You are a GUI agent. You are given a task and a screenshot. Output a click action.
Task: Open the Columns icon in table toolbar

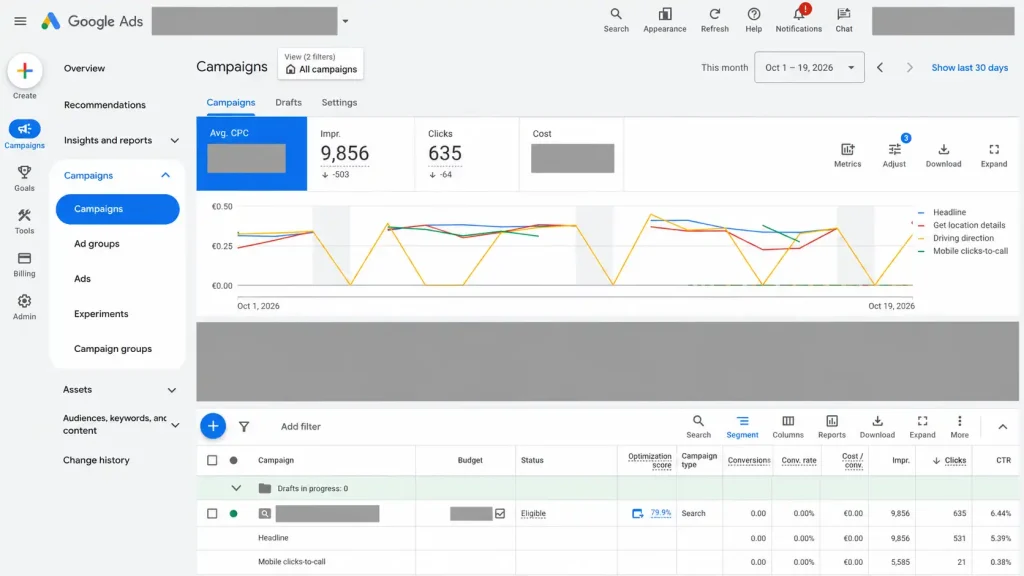788,421
